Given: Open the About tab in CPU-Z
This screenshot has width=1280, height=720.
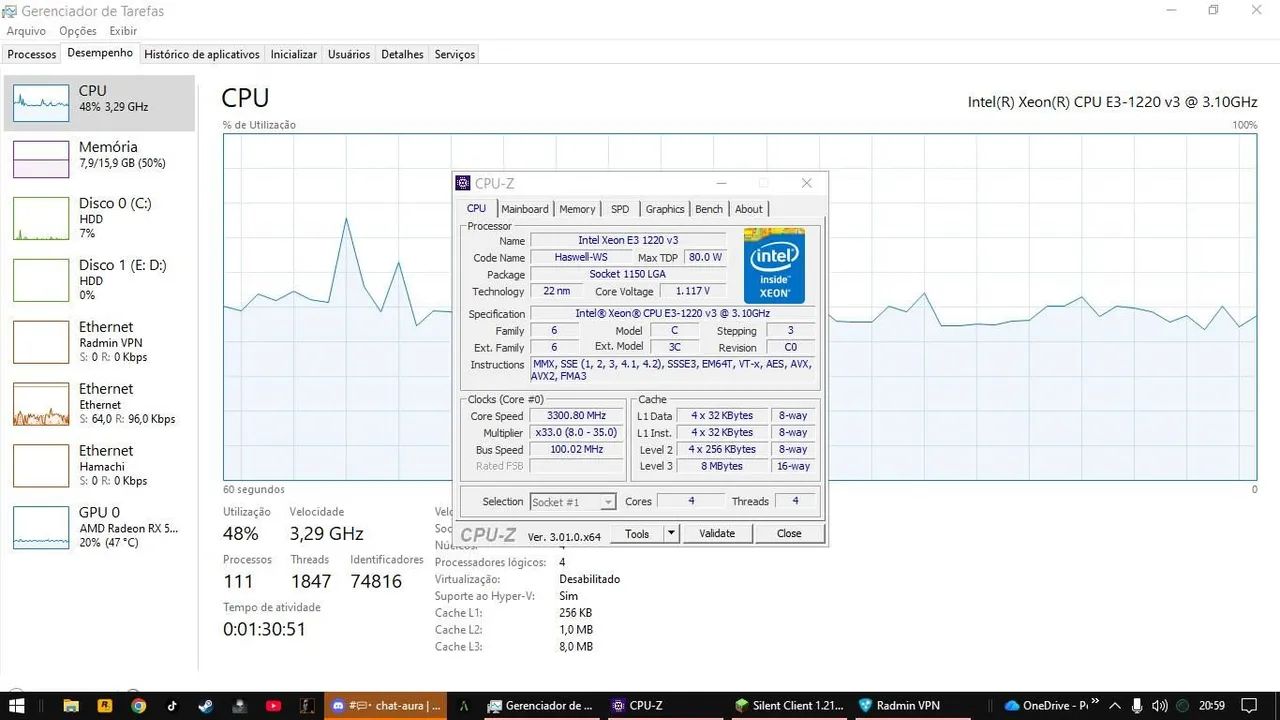Looking at the screenshot, I should 749,209.
